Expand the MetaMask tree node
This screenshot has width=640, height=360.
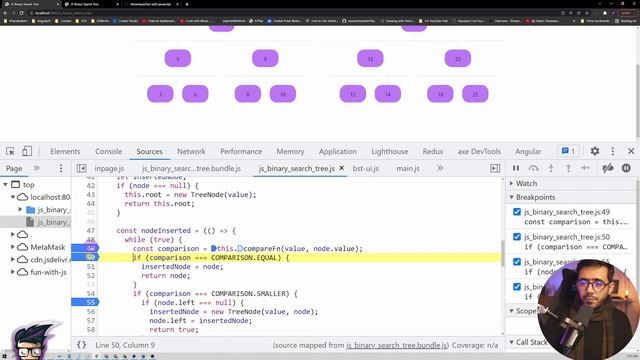(13, 247)
